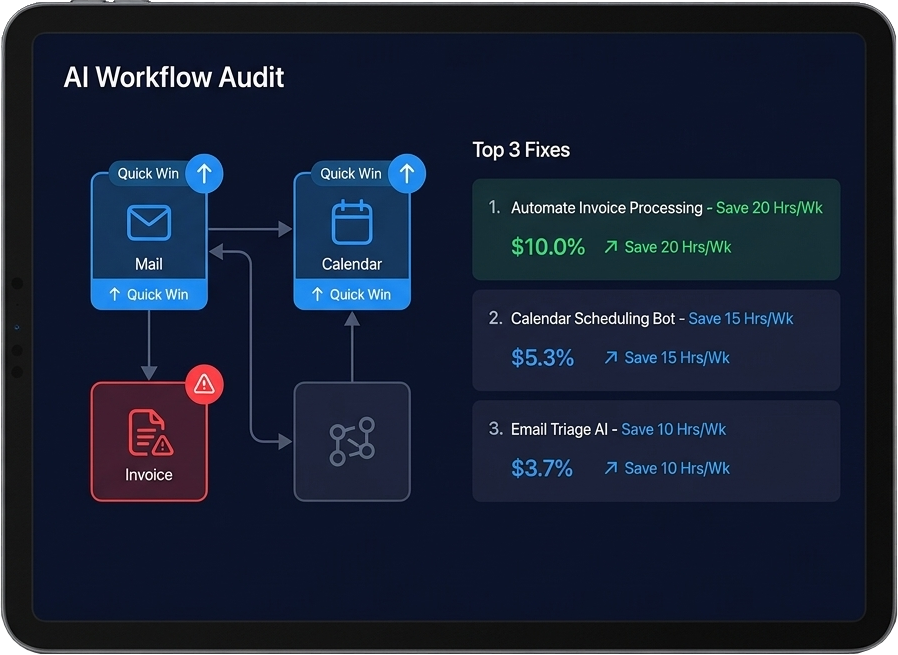This screenshot has height=655, width=898.
Task: Click trend arrow beside Save 10 Hrs/Wk
Action: pyautogui.click(x=611, y=468)
